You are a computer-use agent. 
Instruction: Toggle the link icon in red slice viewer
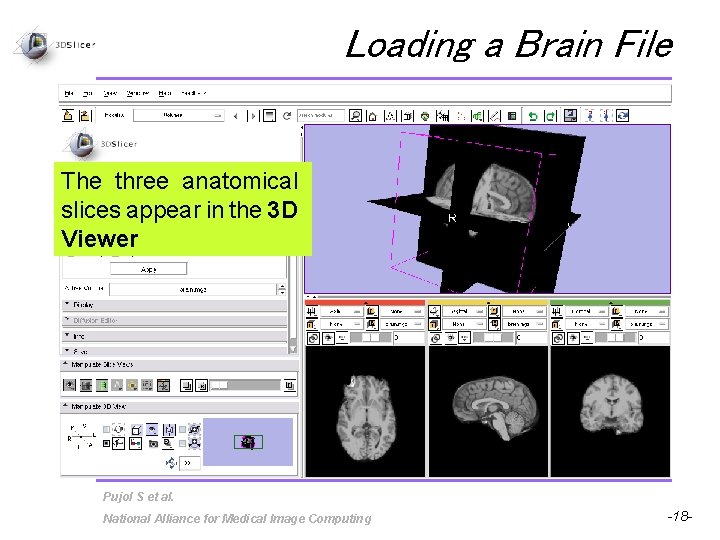click(313, 339)
